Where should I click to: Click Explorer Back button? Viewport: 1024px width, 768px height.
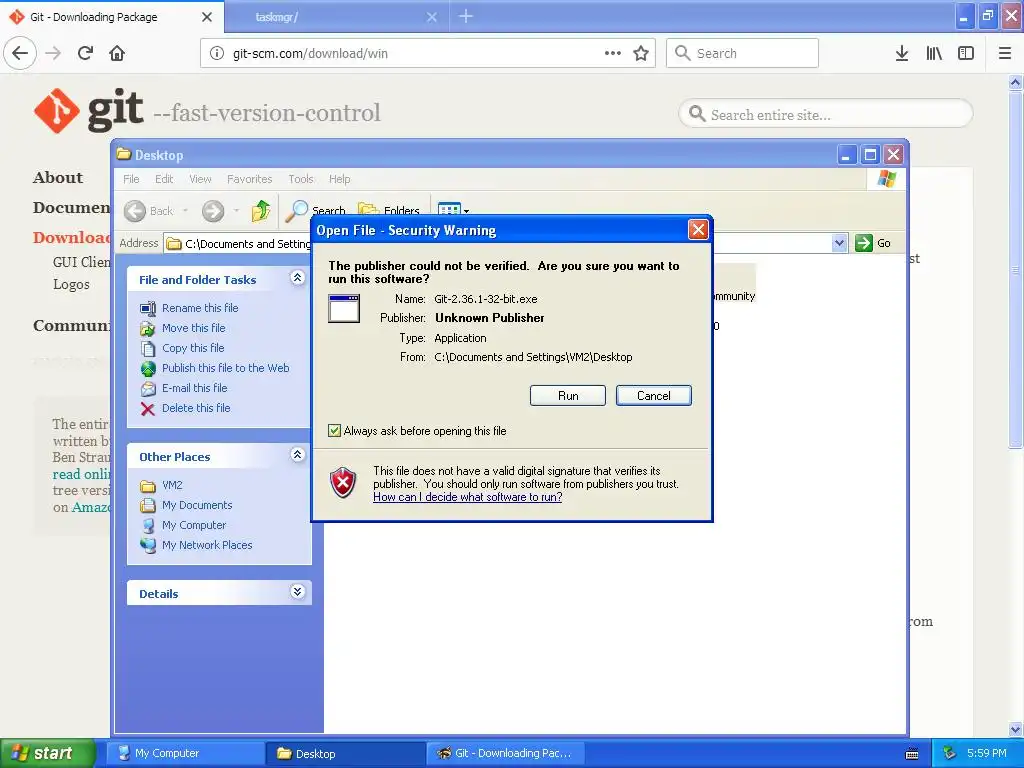click(149, 211)
